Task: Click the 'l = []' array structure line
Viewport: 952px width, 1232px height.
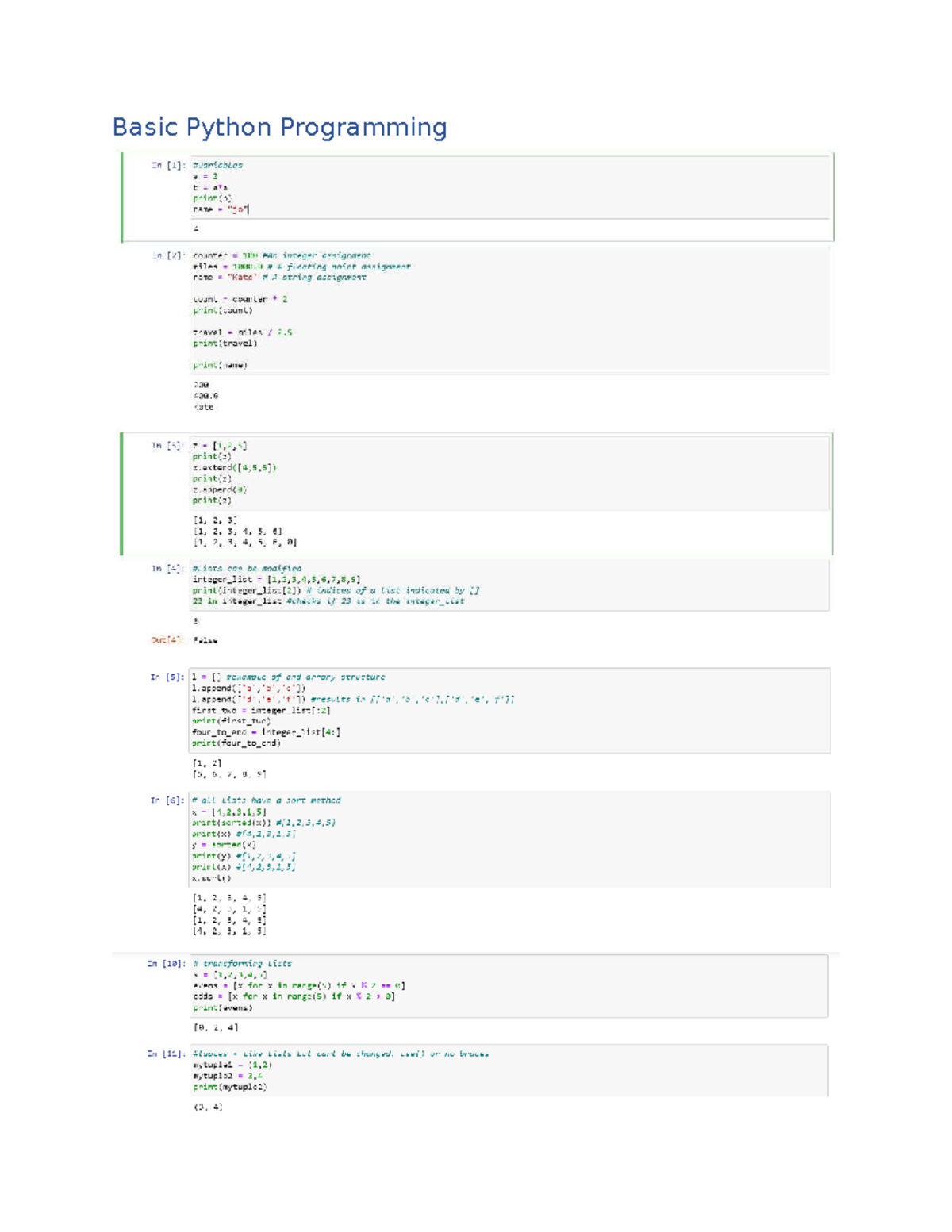Action: [289, 677]
